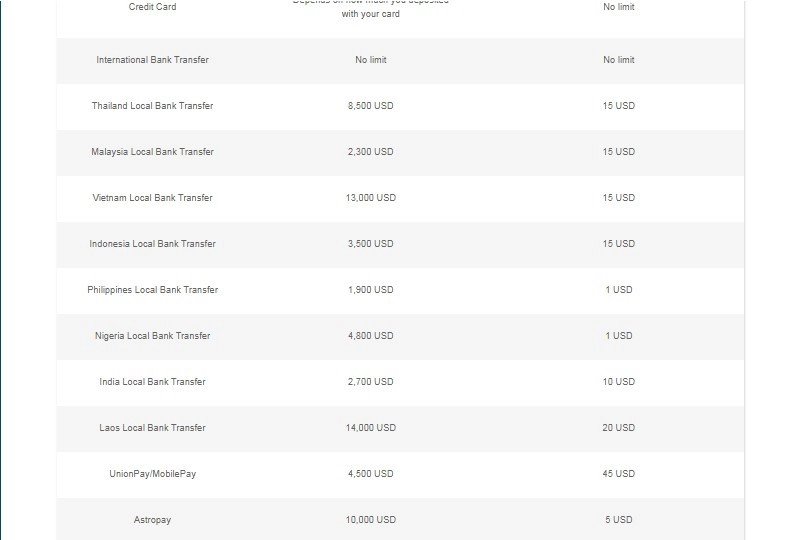
Task: Click the 8,500 USD limit value
Action: tap(370, 106)
